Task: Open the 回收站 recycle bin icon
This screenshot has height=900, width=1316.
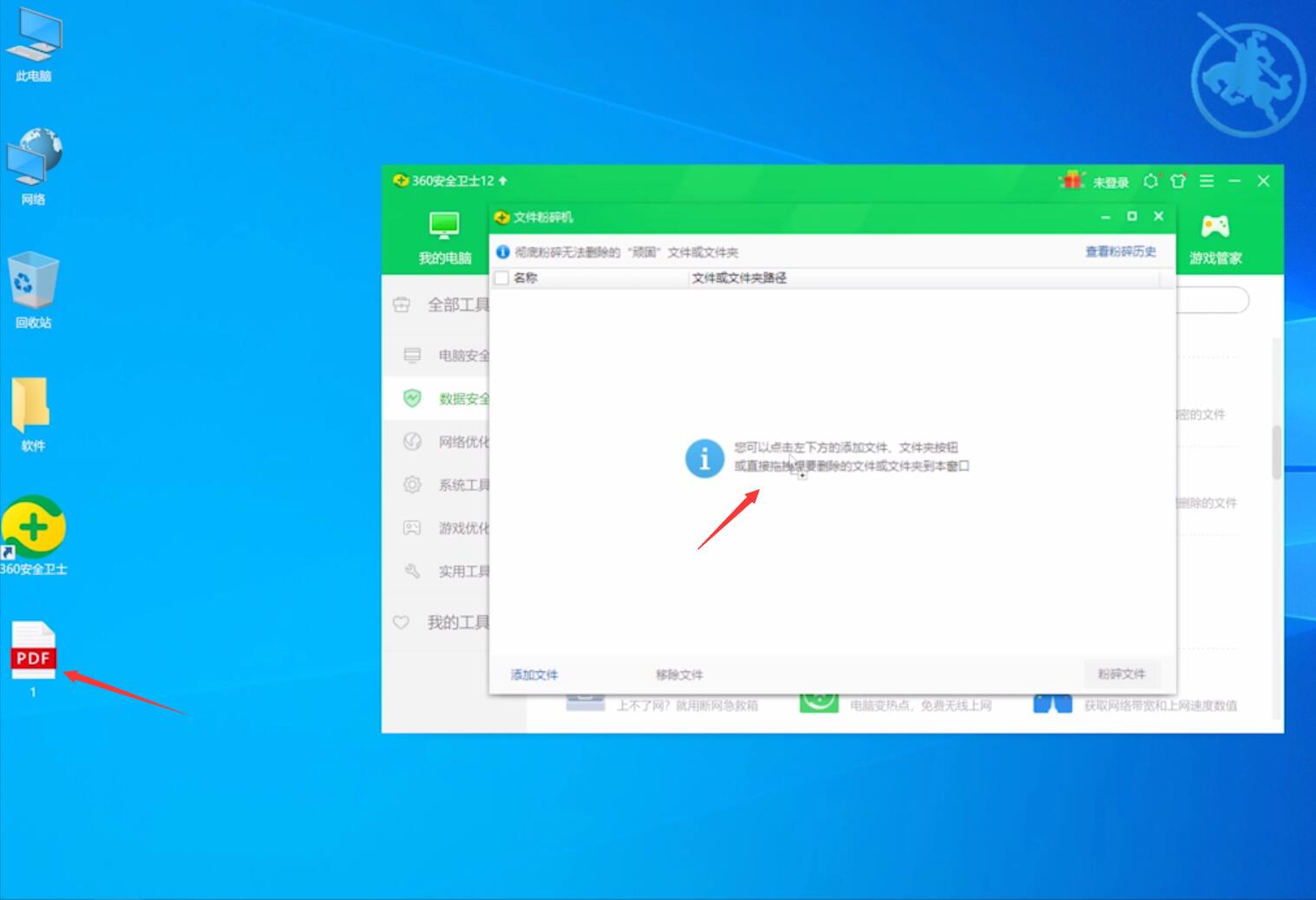Action: pyautogui.click(x=34, y=290)
